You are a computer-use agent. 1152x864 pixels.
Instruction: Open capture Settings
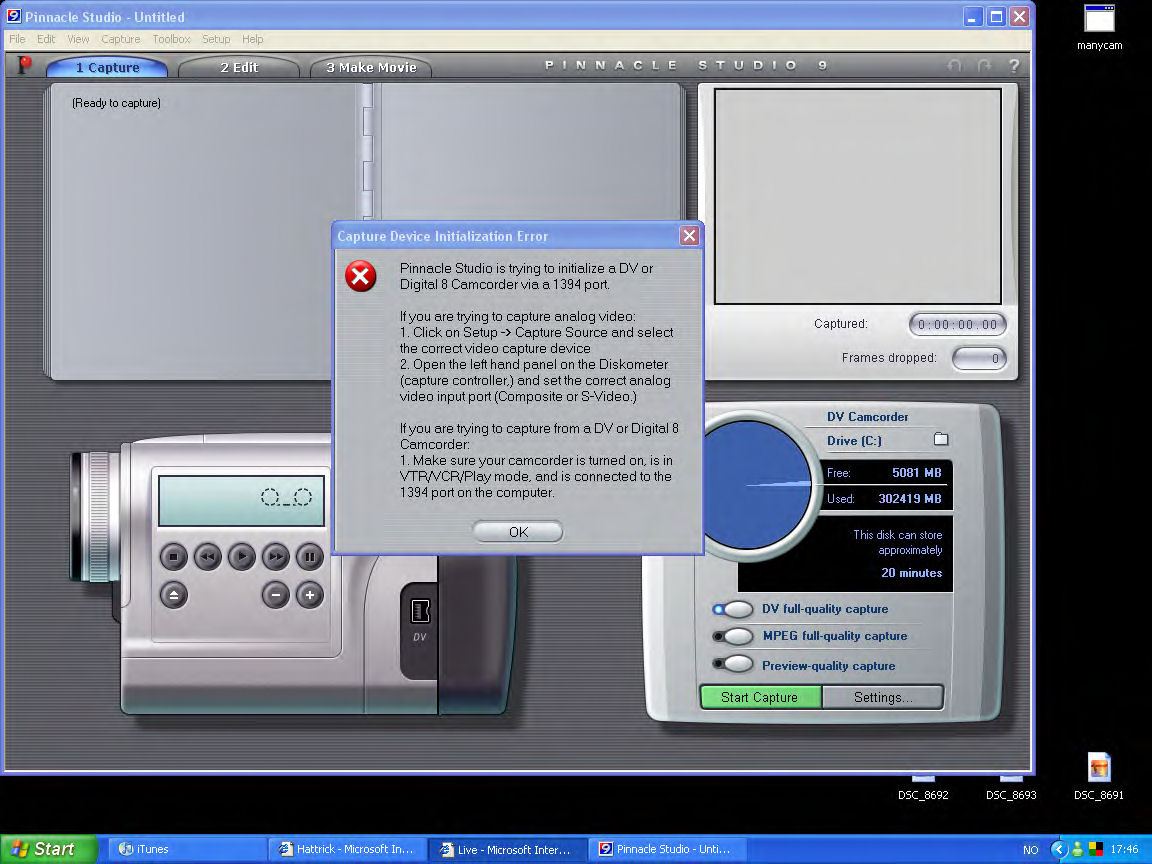(882, 697)
